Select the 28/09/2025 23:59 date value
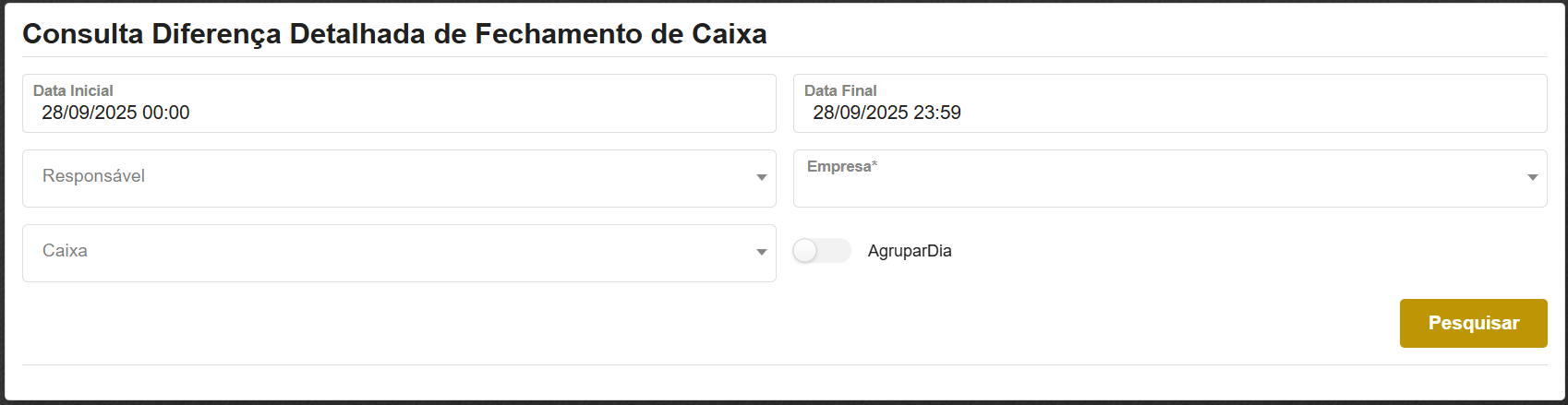This screenshot has width=1568, height=405. 887,113
